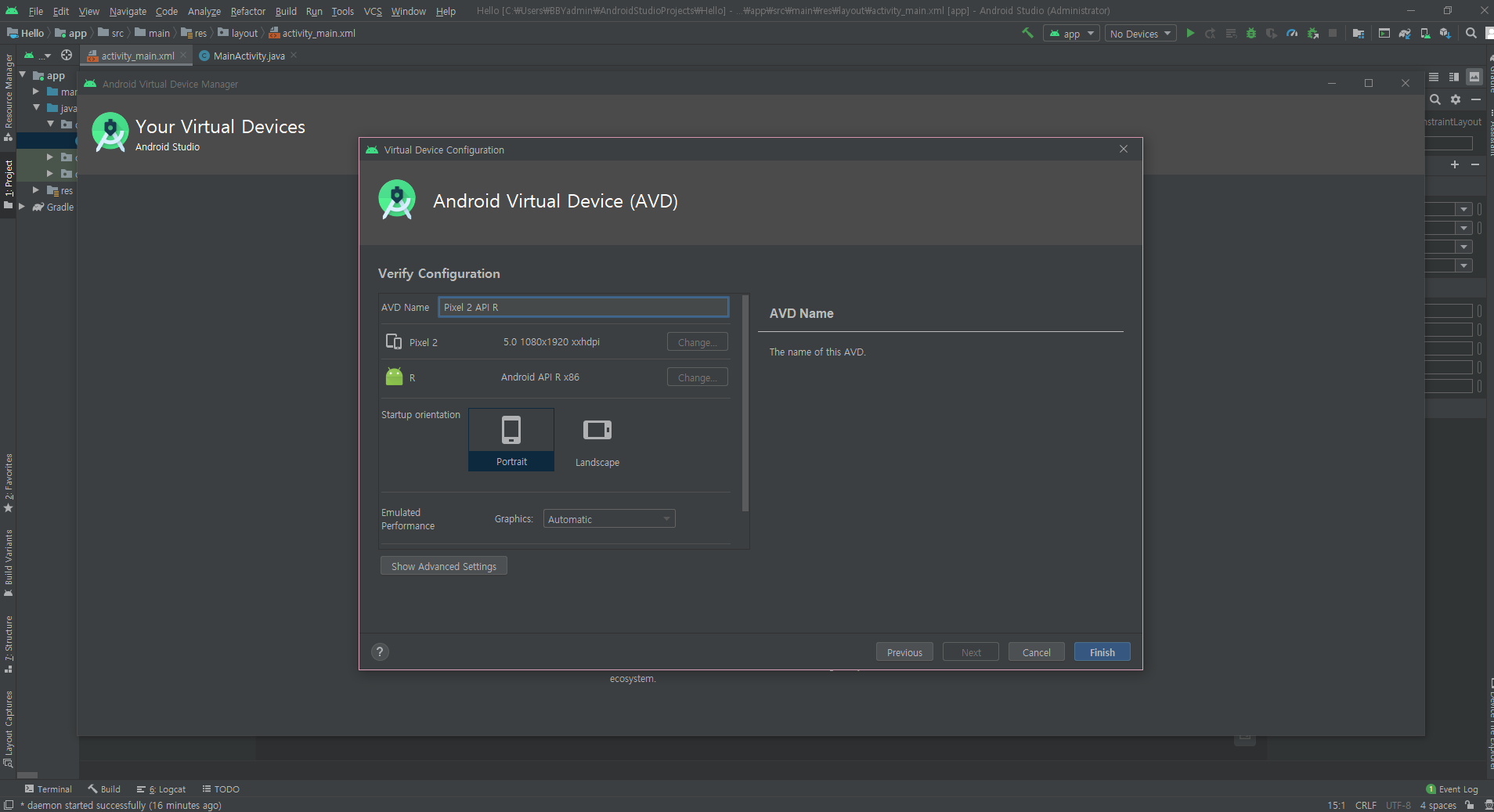Click plus icon in attributes panel
This screenshot has height=812, width=1494.
coord(1455,164)
